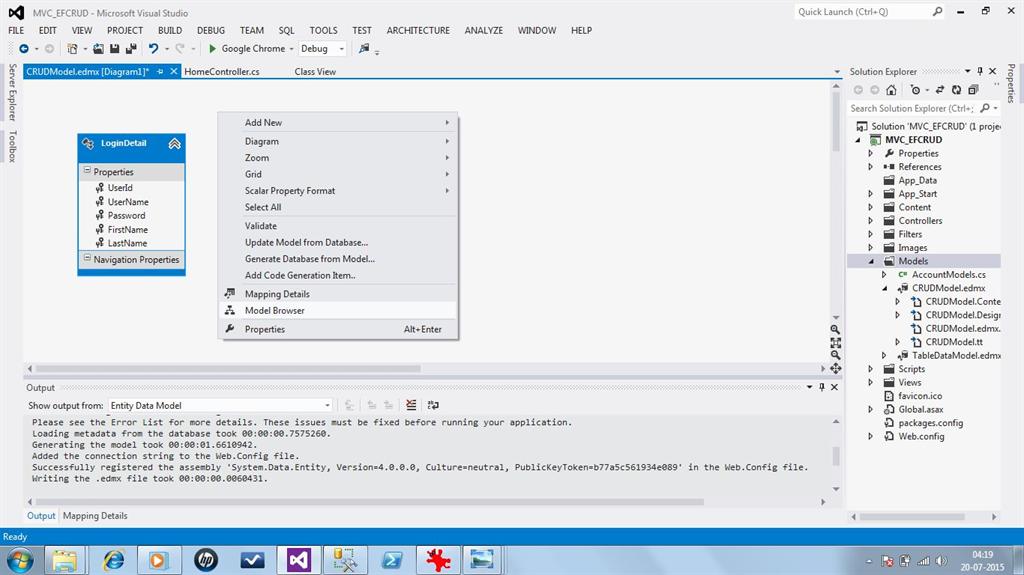1024x575 pixels.
Task: Click the Solution Explorer search magnifier icon
Action: pos(985,108)
